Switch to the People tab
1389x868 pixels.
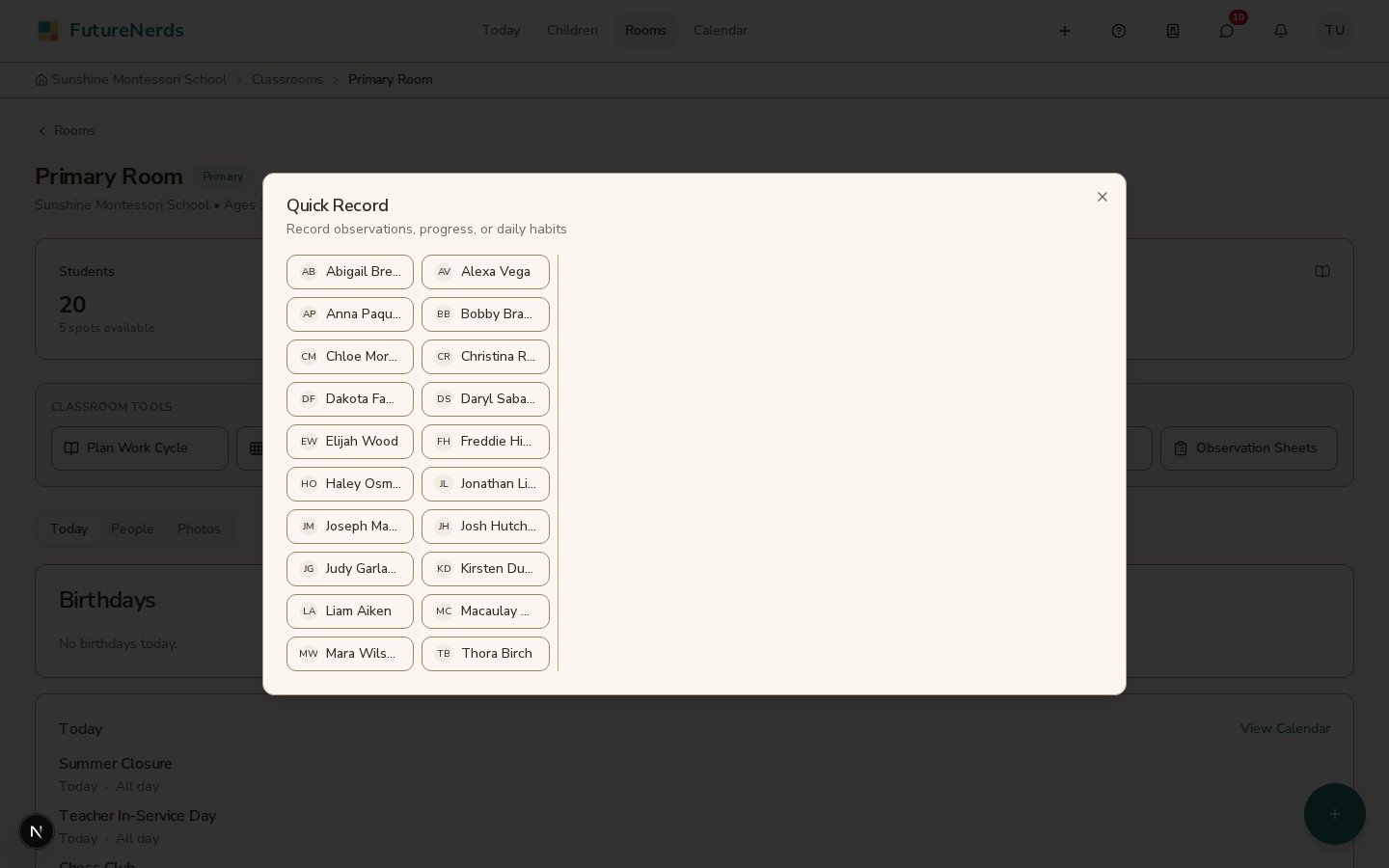(x=132, y=529)
